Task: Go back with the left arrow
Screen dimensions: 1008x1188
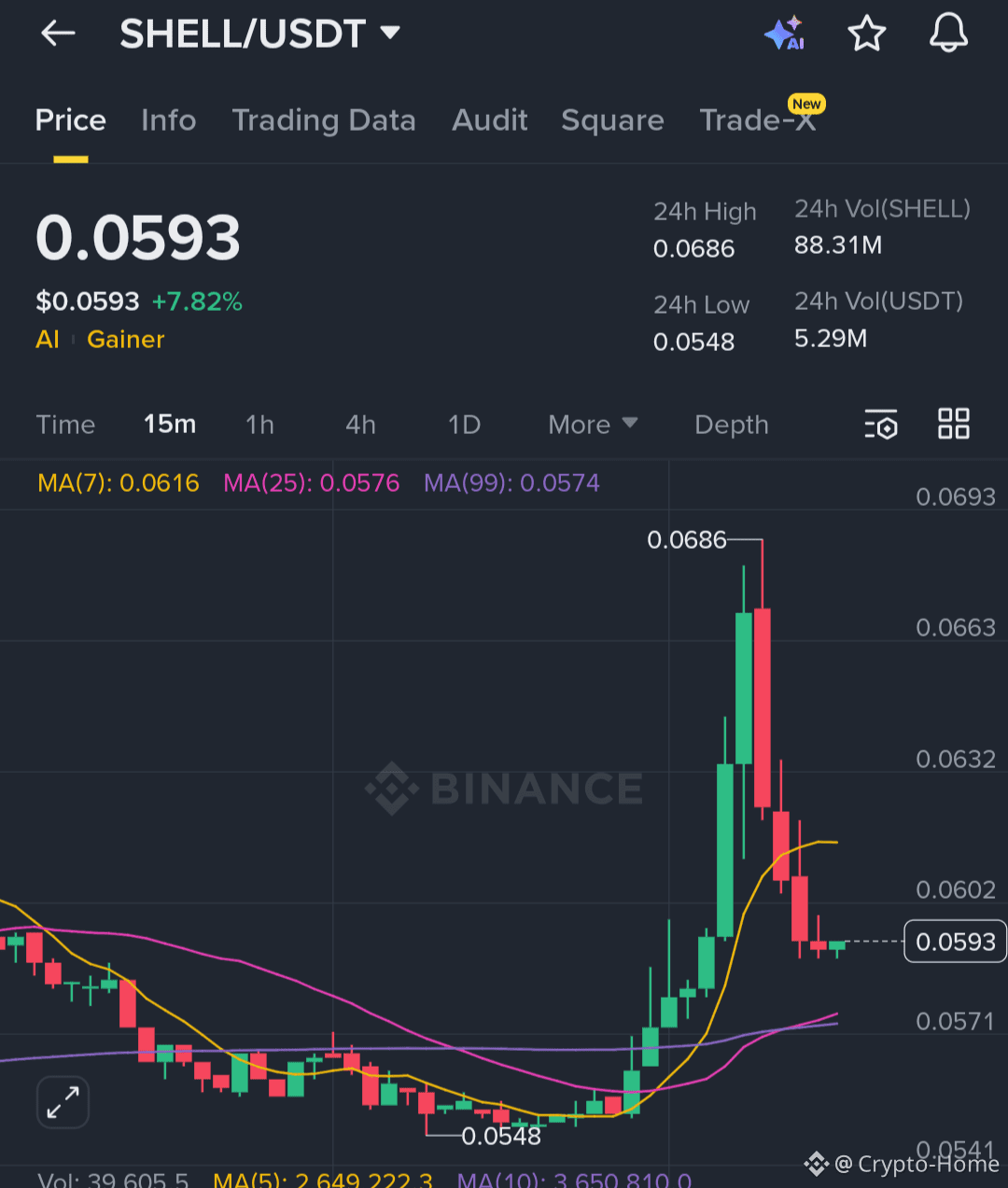Action: pos(58,34)
